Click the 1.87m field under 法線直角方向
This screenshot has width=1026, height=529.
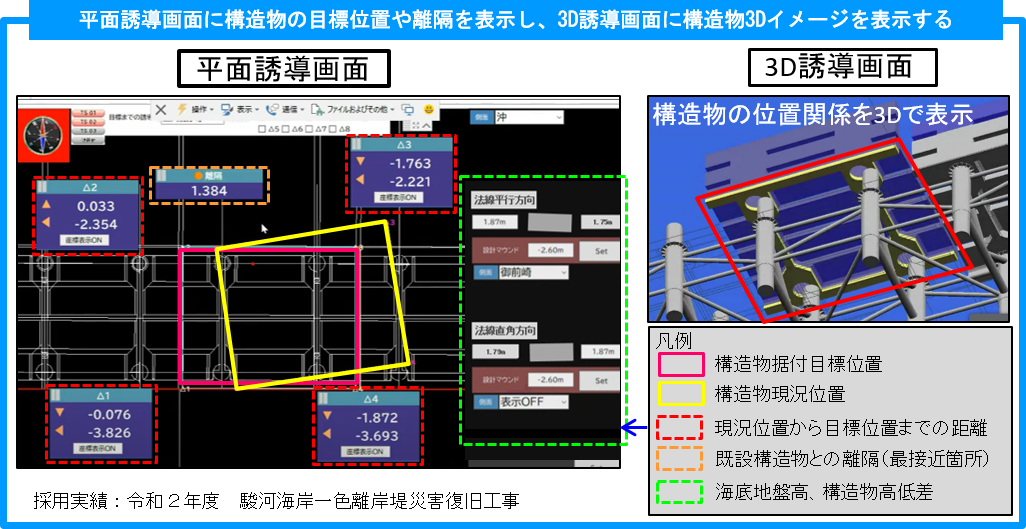(601, 352)
